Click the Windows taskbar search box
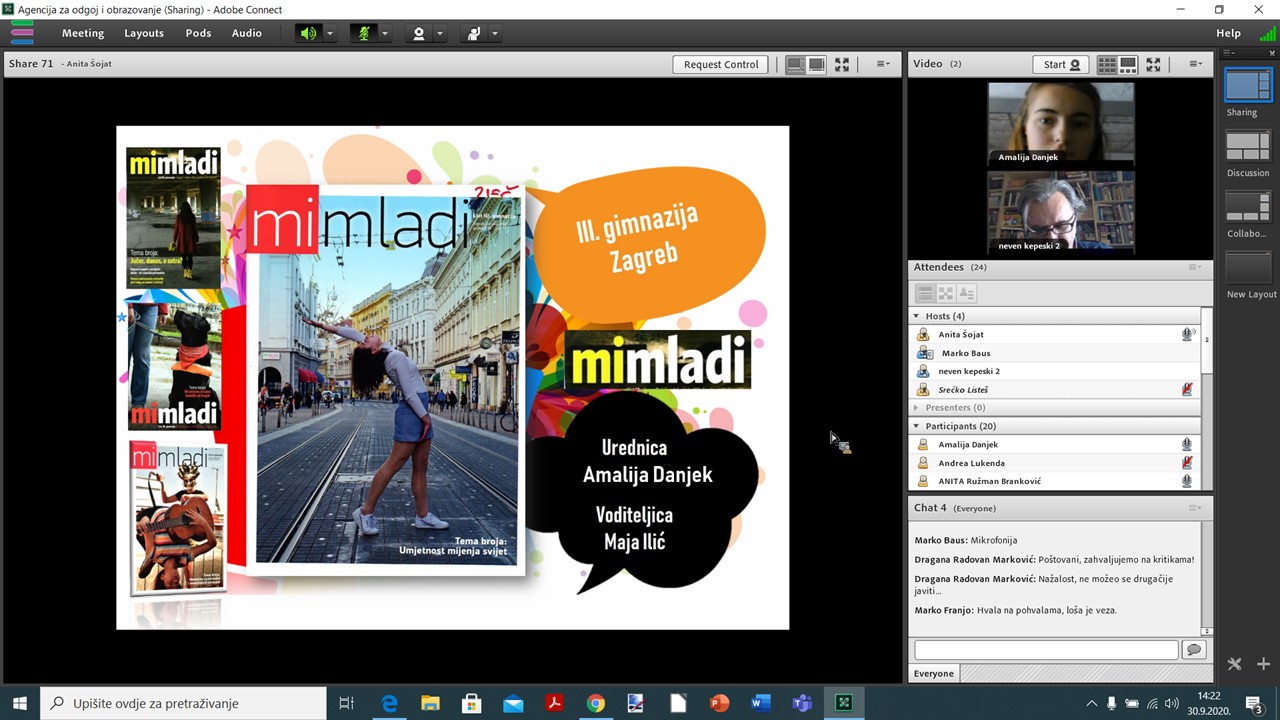Screen dimensions: 1280x720 tap(184, 703)
